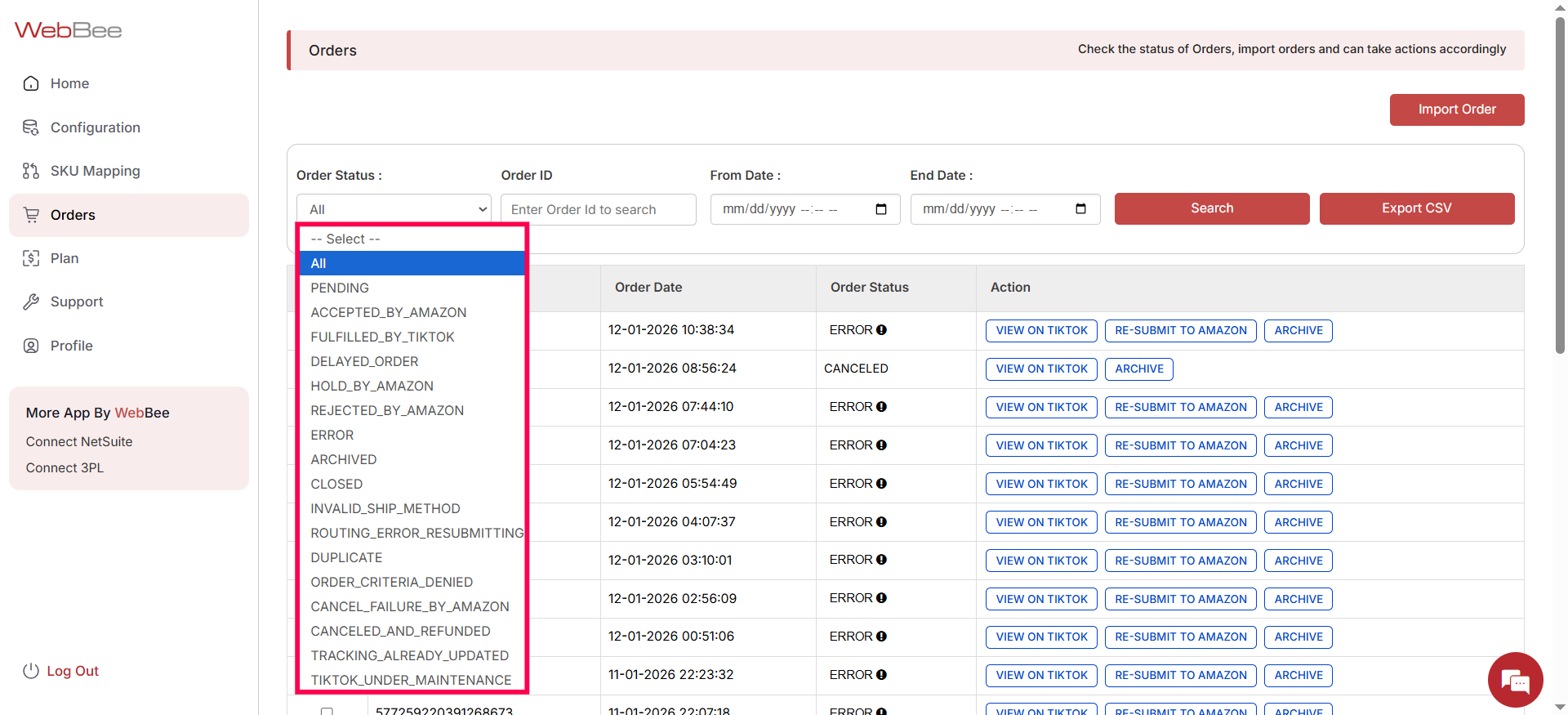Tick the checkbox for order 577259220391268673
The image size is (1568, 715).
327,711
